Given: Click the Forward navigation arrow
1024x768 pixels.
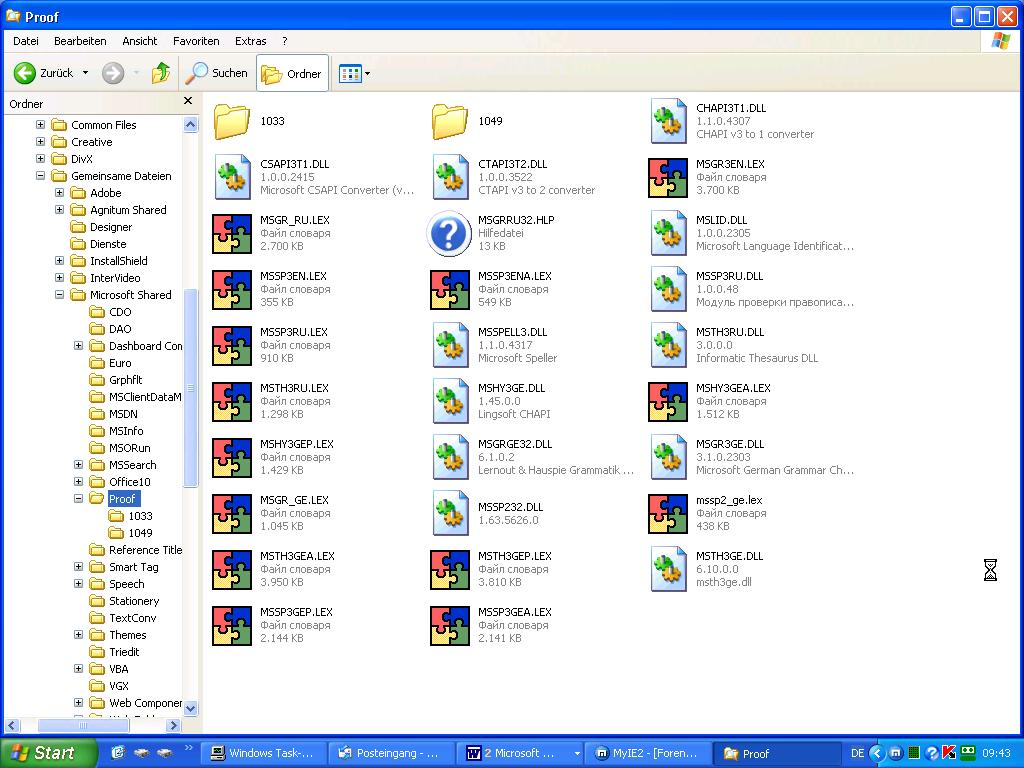Looking at the screenshot, I should (113, 73).
